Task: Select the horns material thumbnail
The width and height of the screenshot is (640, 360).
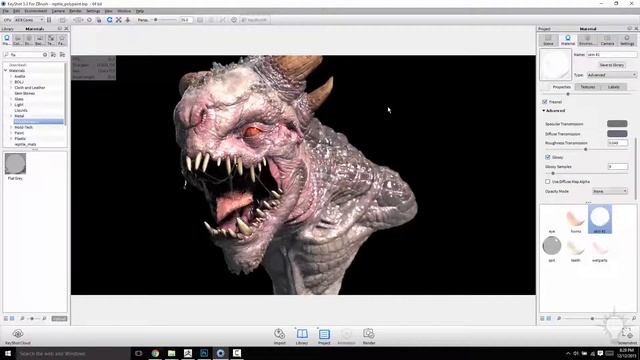Action: coord(576,219)
